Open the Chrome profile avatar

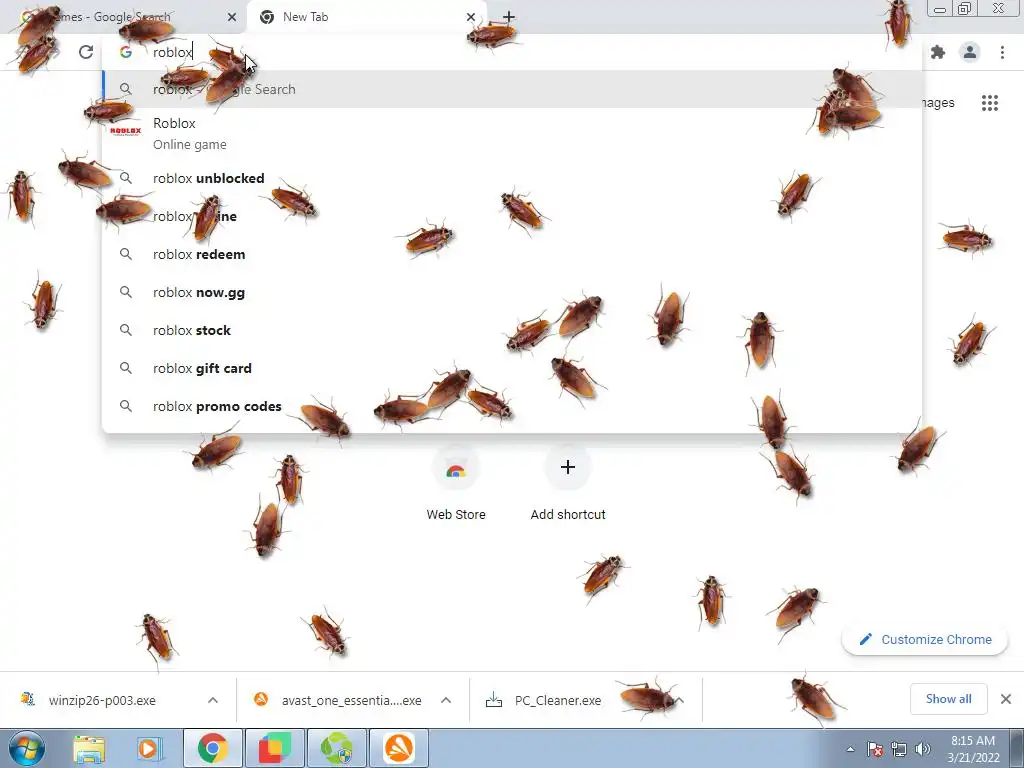(x=970, y=52)
